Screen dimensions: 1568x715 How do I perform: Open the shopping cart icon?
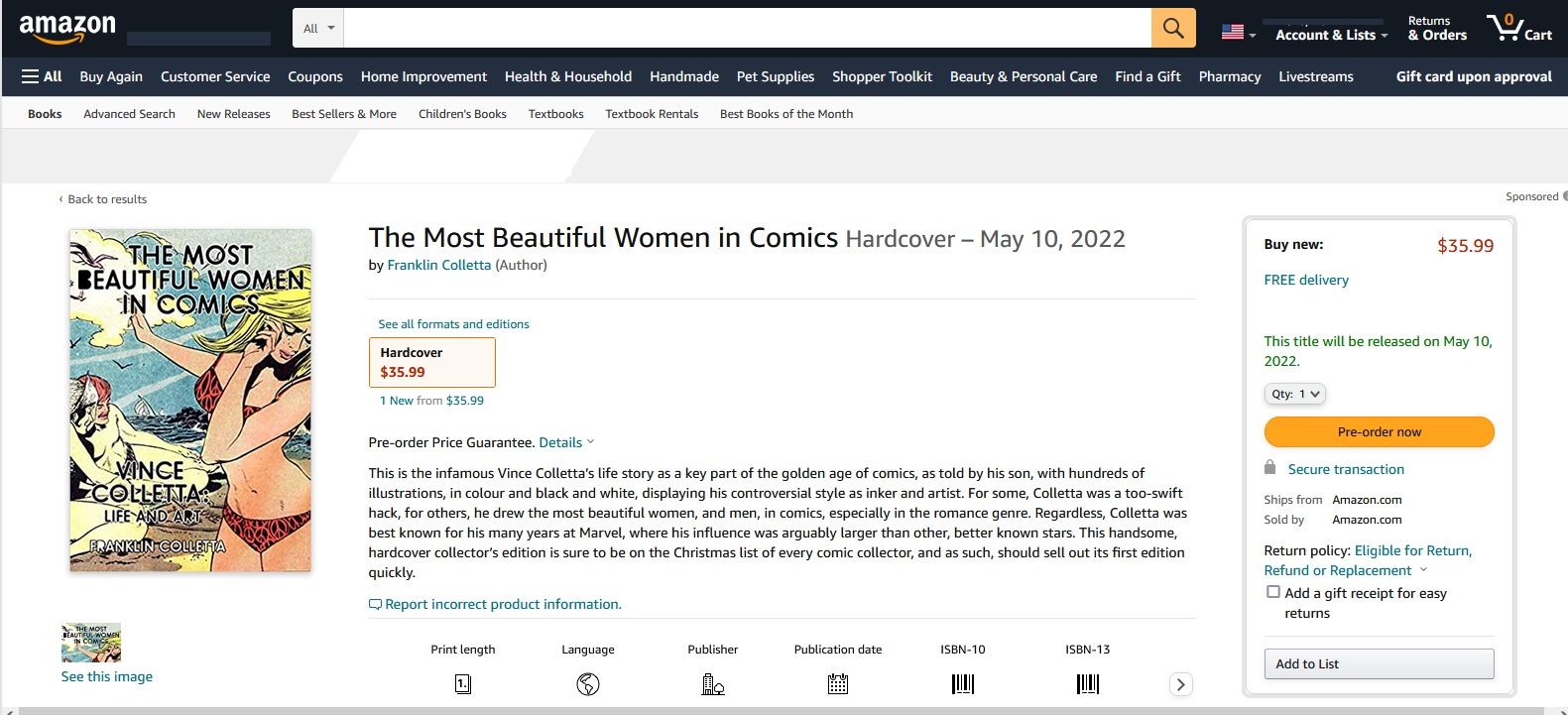[x=1518, y=28]
